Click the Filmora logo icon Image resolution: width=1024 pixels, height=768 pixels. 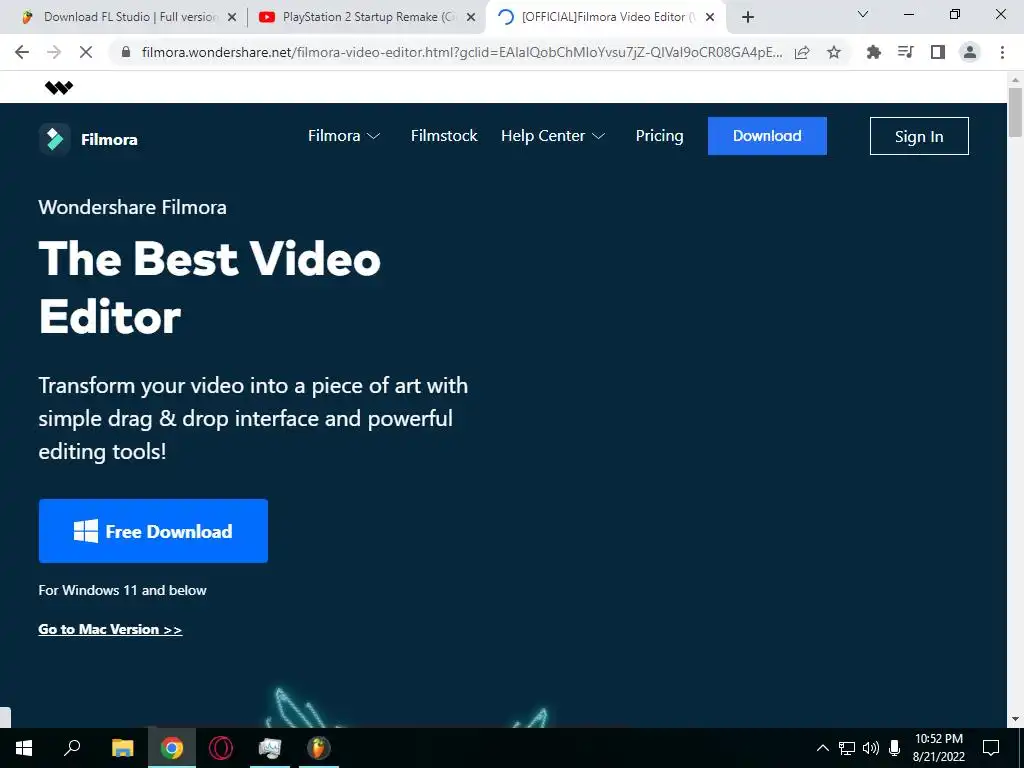55,139
